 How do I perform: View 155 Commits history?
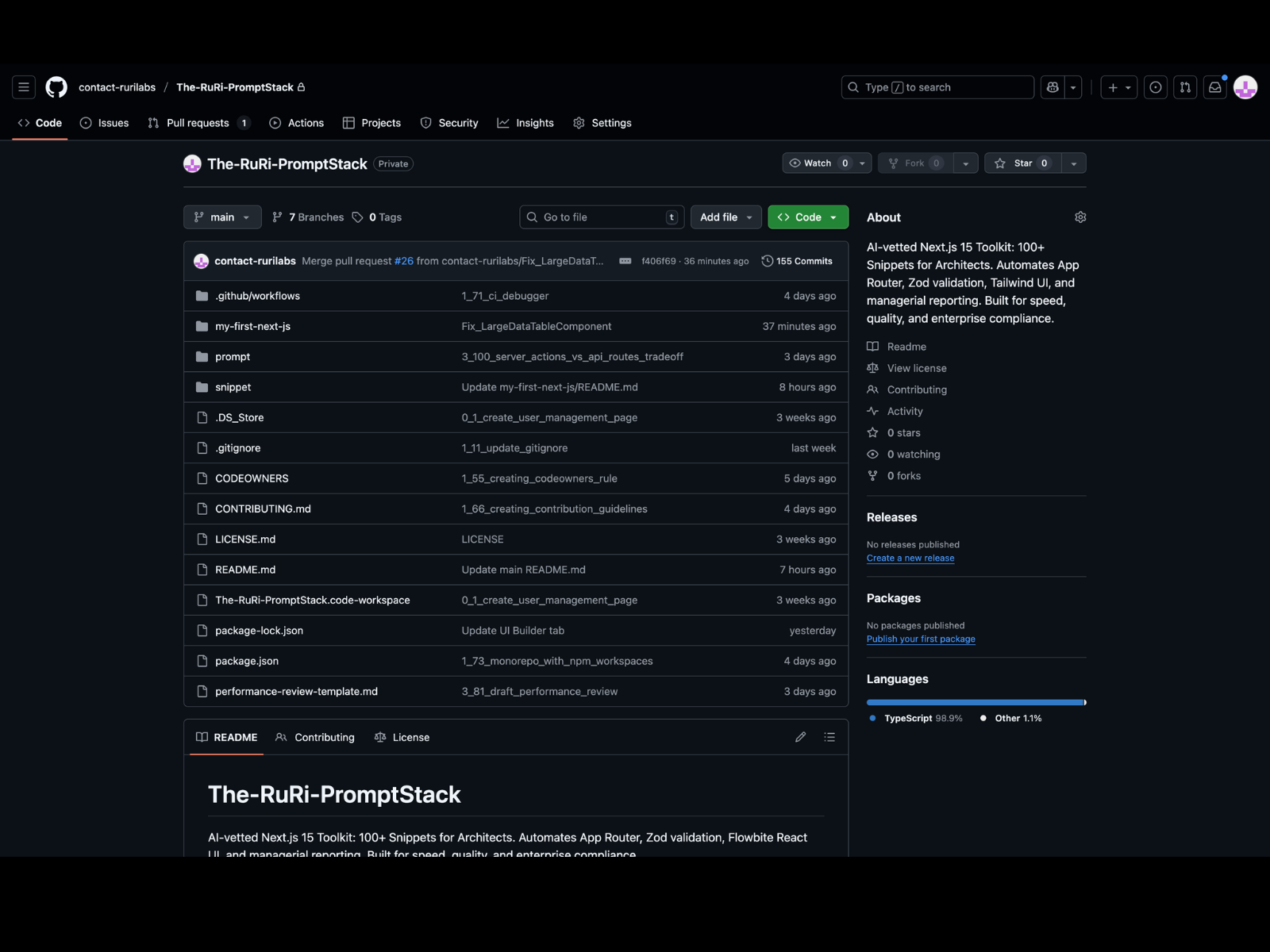[797, 261]
